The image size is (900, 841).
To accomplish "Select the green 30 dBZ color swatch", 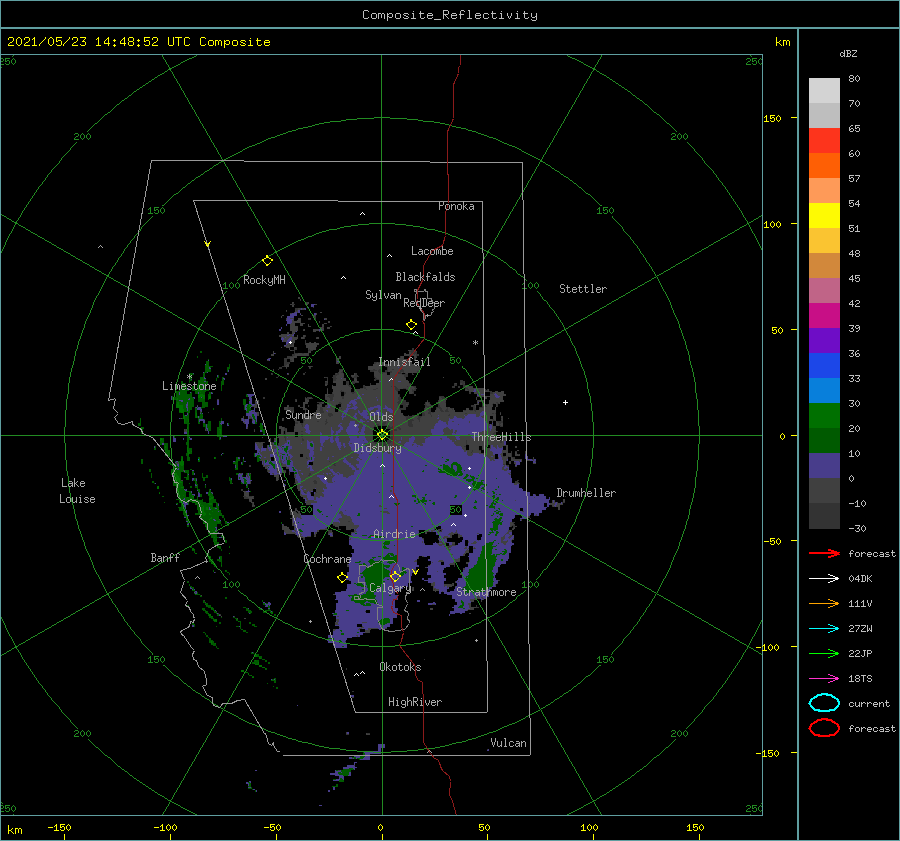I will (824, 415).
